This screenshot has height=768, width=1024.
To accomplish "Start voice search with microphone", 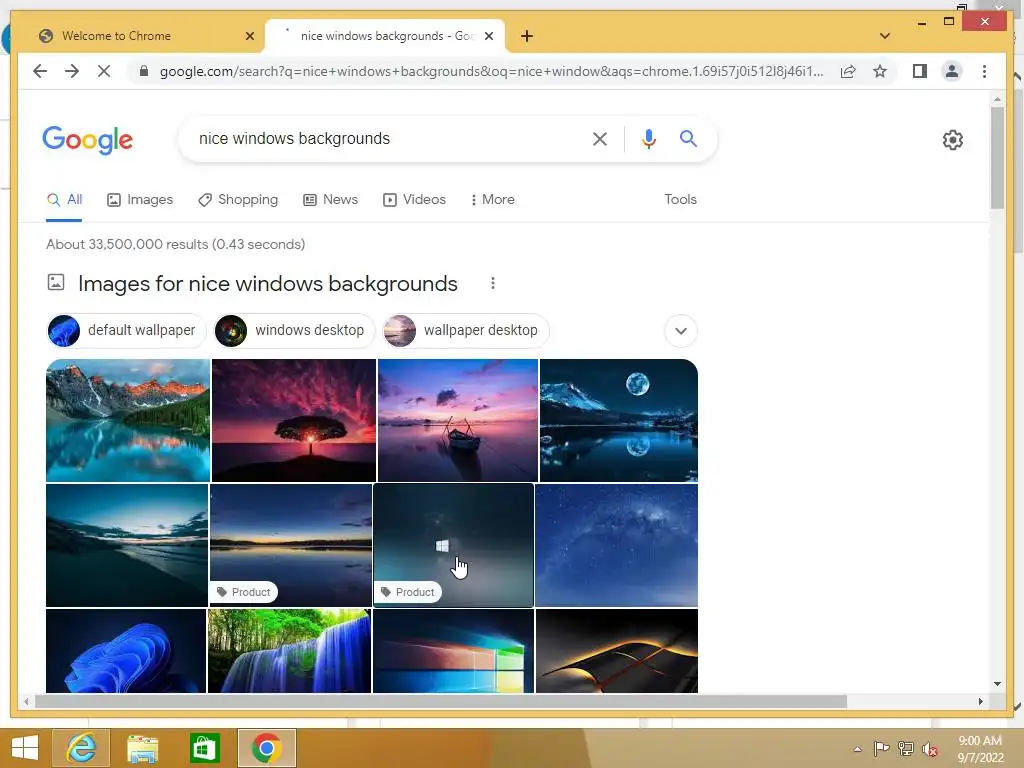I will 648,138.
